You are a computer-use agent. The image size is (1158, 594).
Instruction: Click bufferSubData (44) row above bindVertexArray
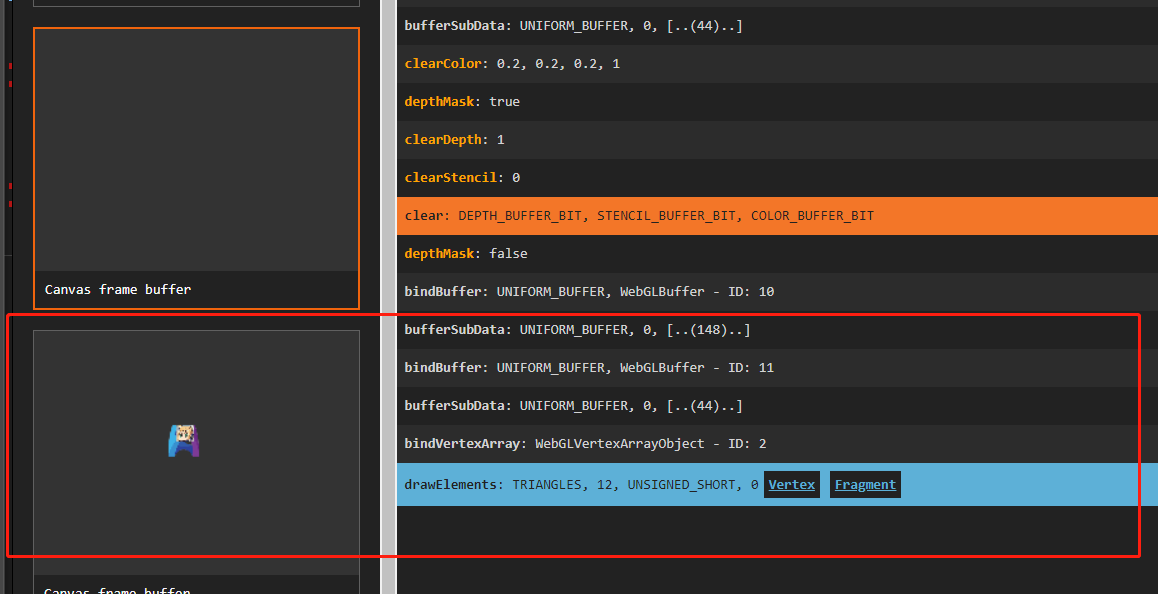pos(777,406)
